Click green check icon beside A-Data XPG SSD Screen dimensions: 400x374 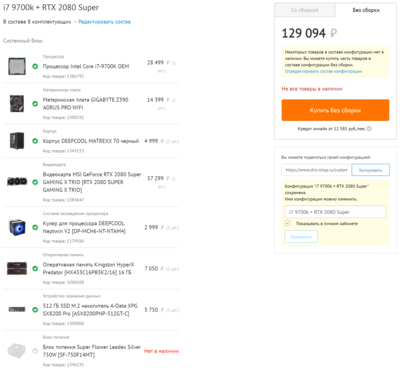coord(35,310)
